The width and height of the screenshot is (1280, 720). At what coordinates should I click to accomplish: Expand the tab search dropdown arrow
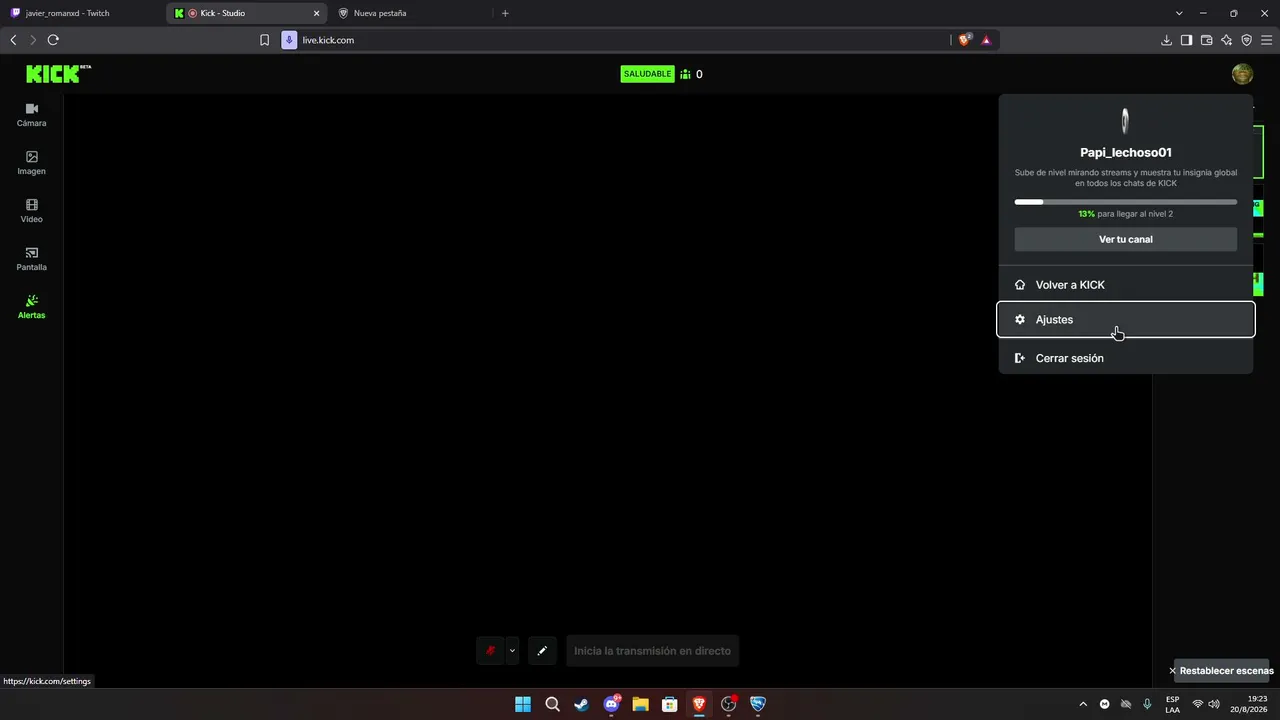pos(1179,13)
